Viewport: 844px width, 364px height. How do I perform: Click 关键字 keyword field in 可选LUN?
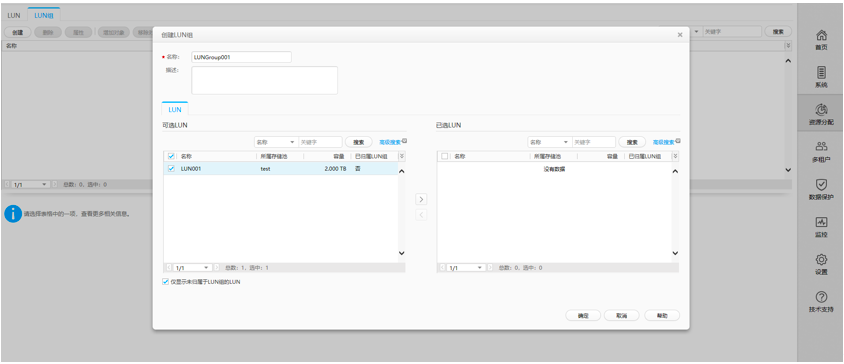[x=320, y=142]
